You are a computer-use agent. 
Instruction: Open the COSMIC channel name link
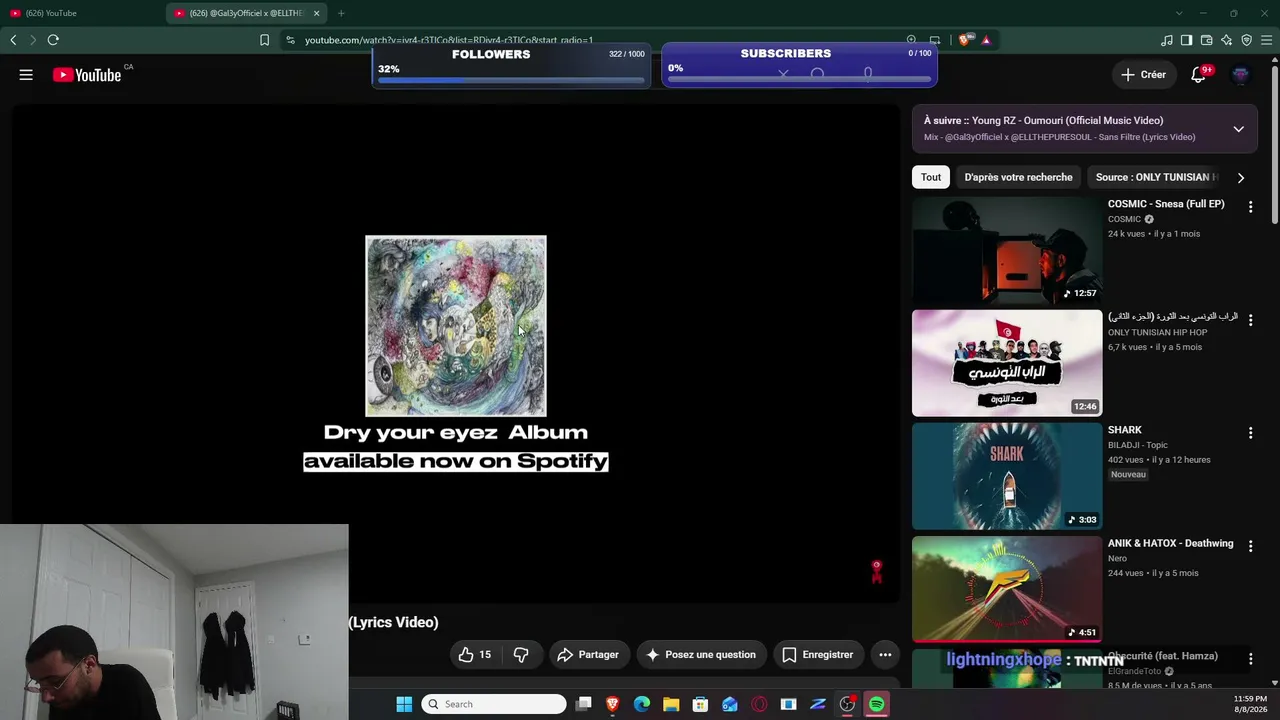coord(1124,219)
